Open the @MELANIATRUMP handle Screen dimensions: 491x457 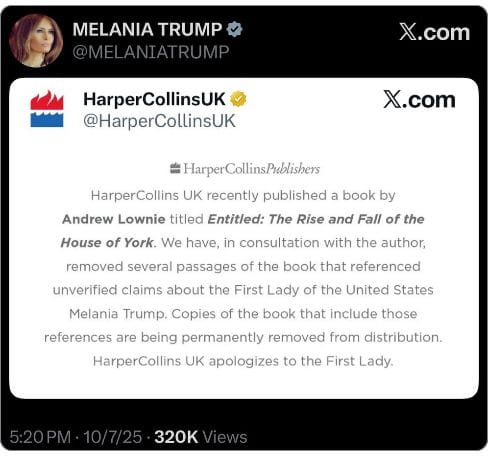point(151,52)
